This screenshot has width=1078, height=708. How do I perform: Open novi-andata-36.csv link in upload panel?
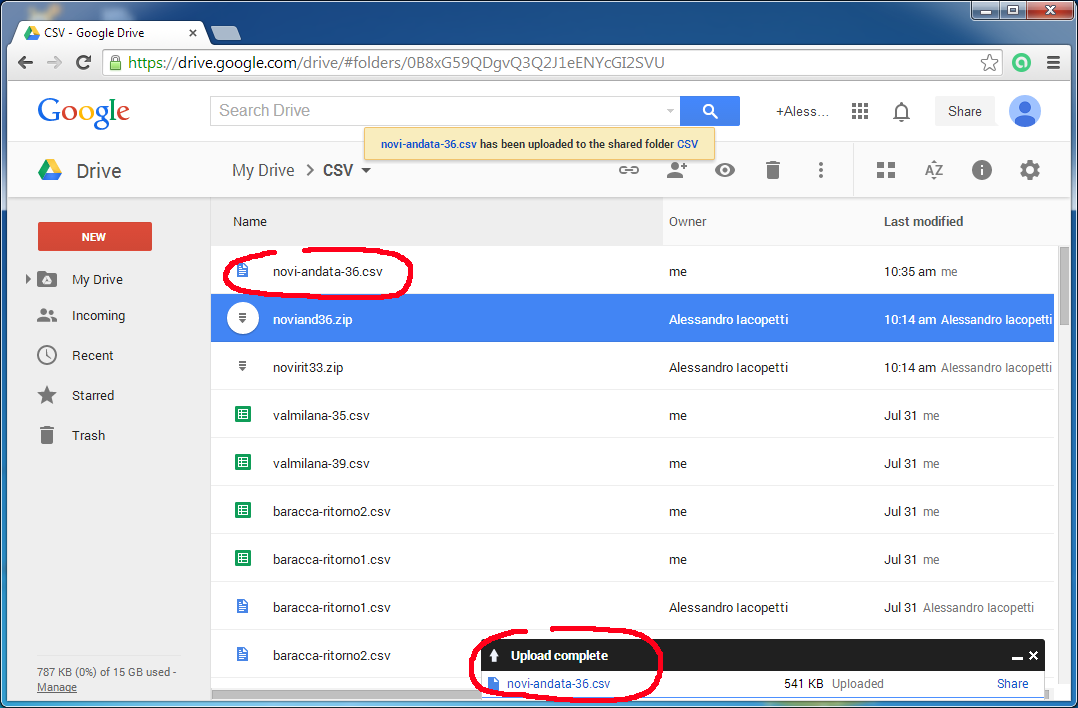coord(558,683)
